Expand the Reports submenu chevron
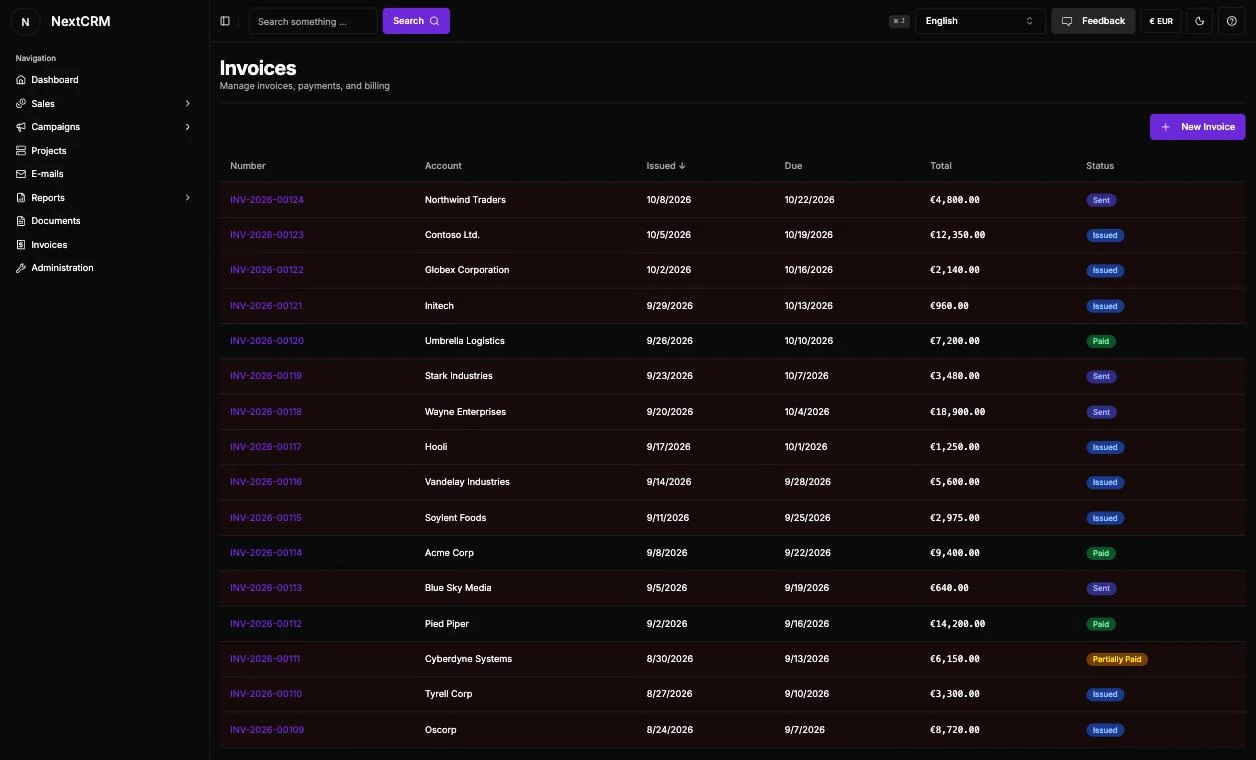 point(187,198)
